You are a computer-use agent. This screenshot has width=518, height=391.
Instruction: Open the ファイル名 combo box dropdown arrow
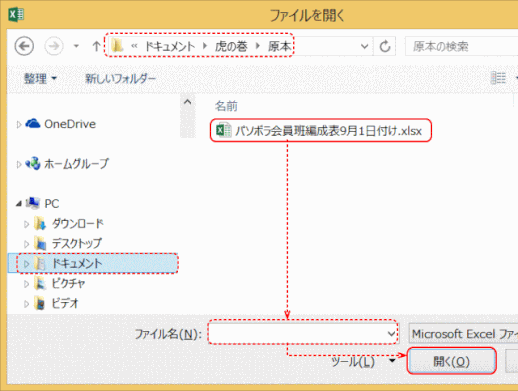[x=391, y=333]
